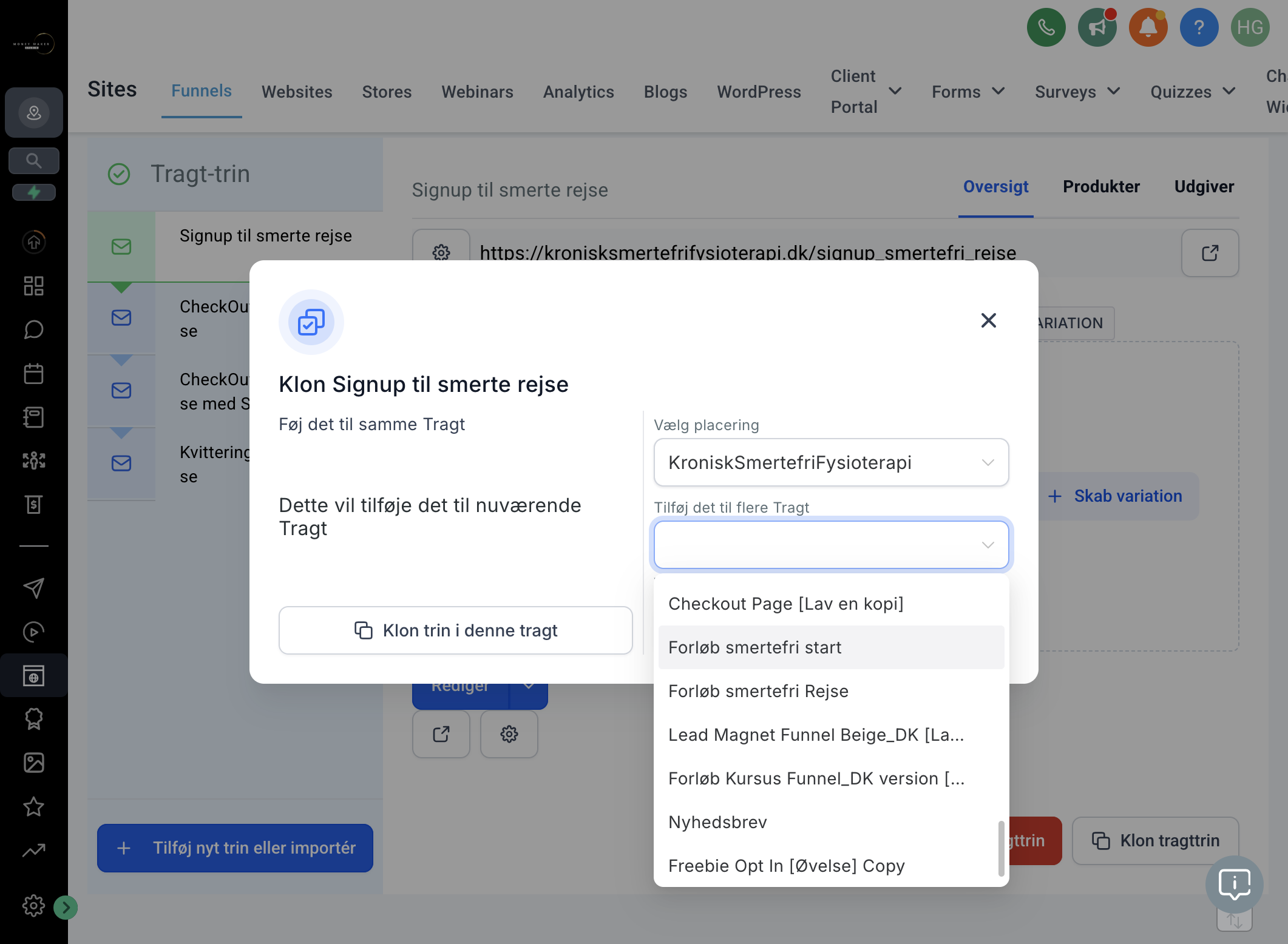Open the Udgiver tab
The height and width of the screenshot is (944, 1288).
point(1204,186)
